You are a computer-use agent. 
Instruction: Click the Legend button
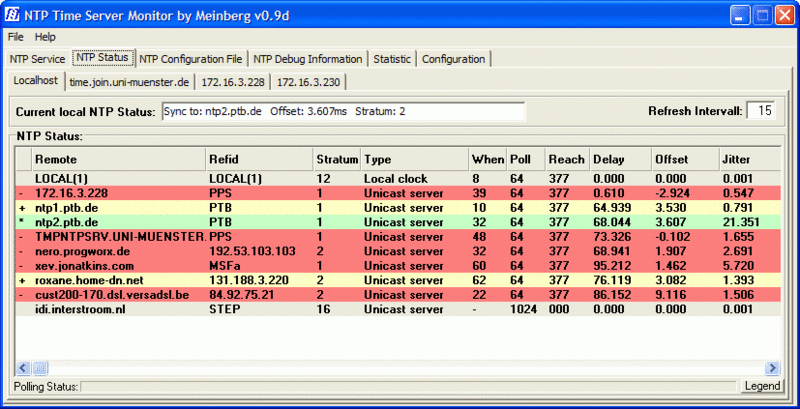tap(762, 386)
